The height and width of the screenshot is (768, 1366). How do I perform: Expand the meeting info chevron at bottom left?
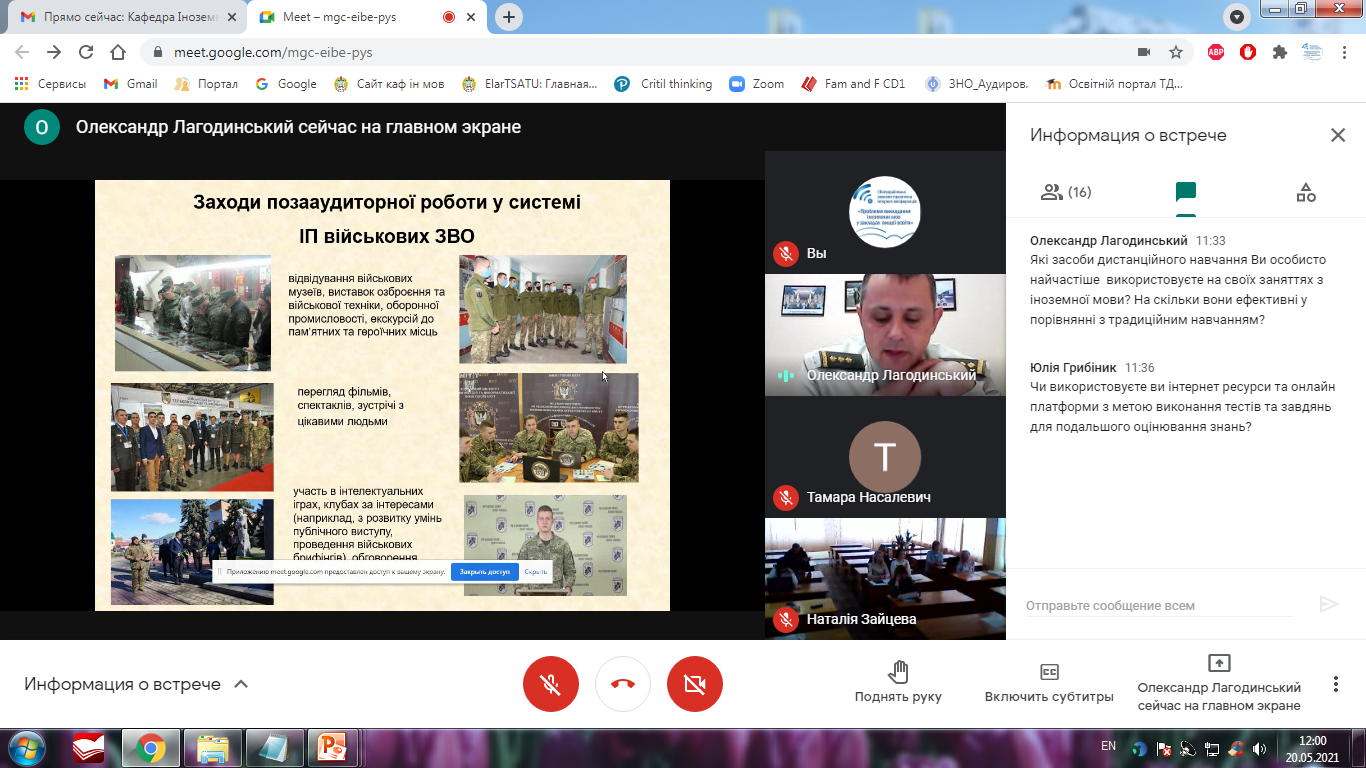240,684
